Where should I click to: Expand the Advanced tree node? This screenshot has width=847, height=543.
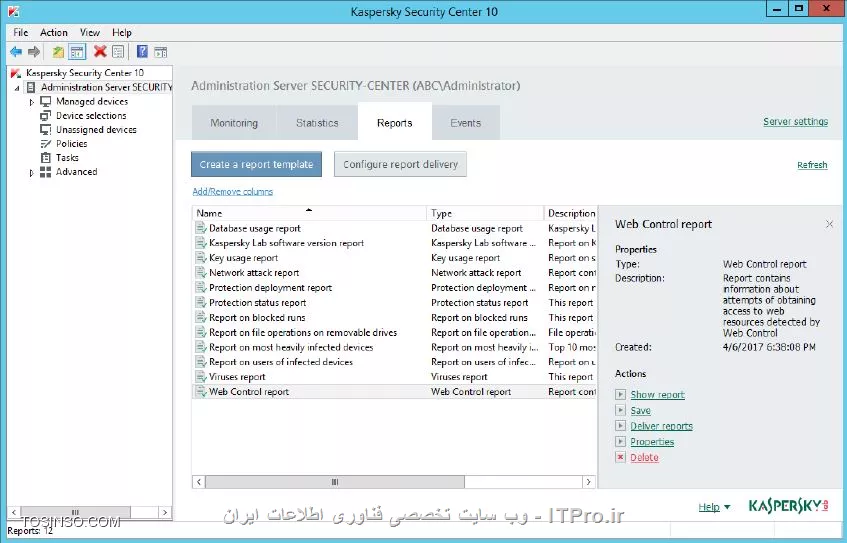31,172
